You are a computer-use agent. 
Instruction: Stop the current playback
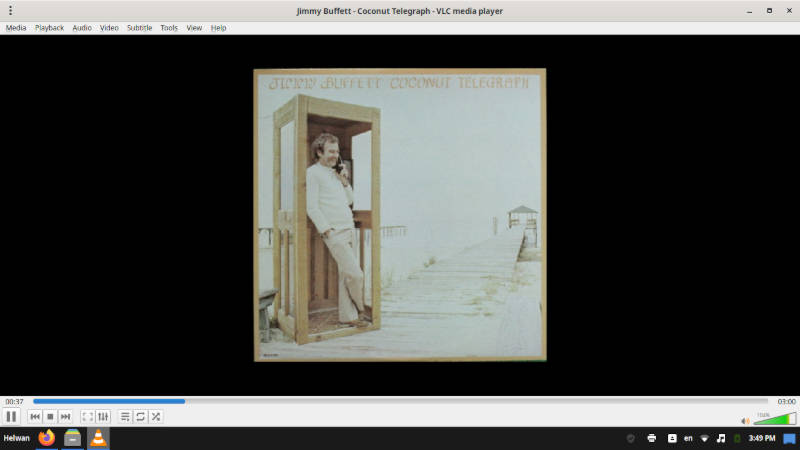(x=50, y=416)
